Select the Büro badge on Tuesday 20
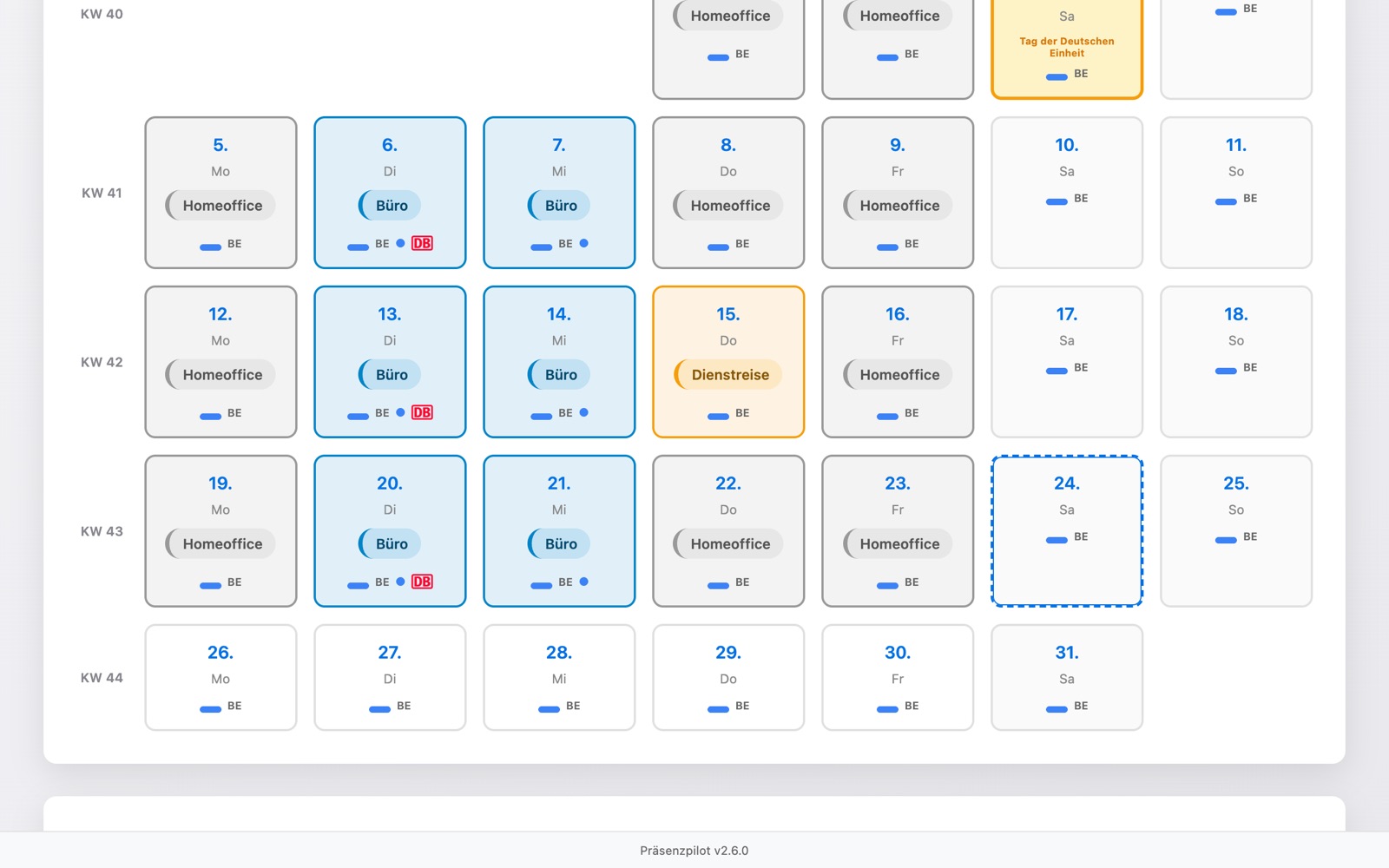 coord(390,544)
